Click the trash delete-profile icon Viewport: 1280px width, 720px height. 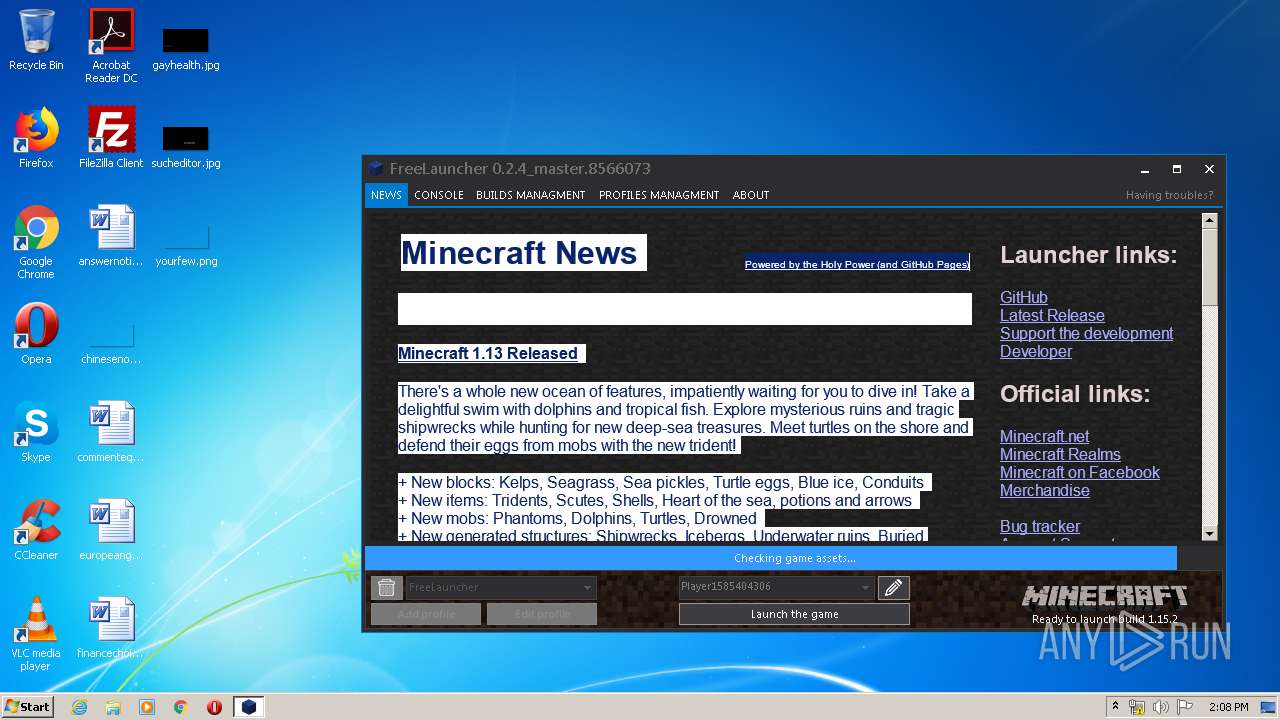coord(386,587)
